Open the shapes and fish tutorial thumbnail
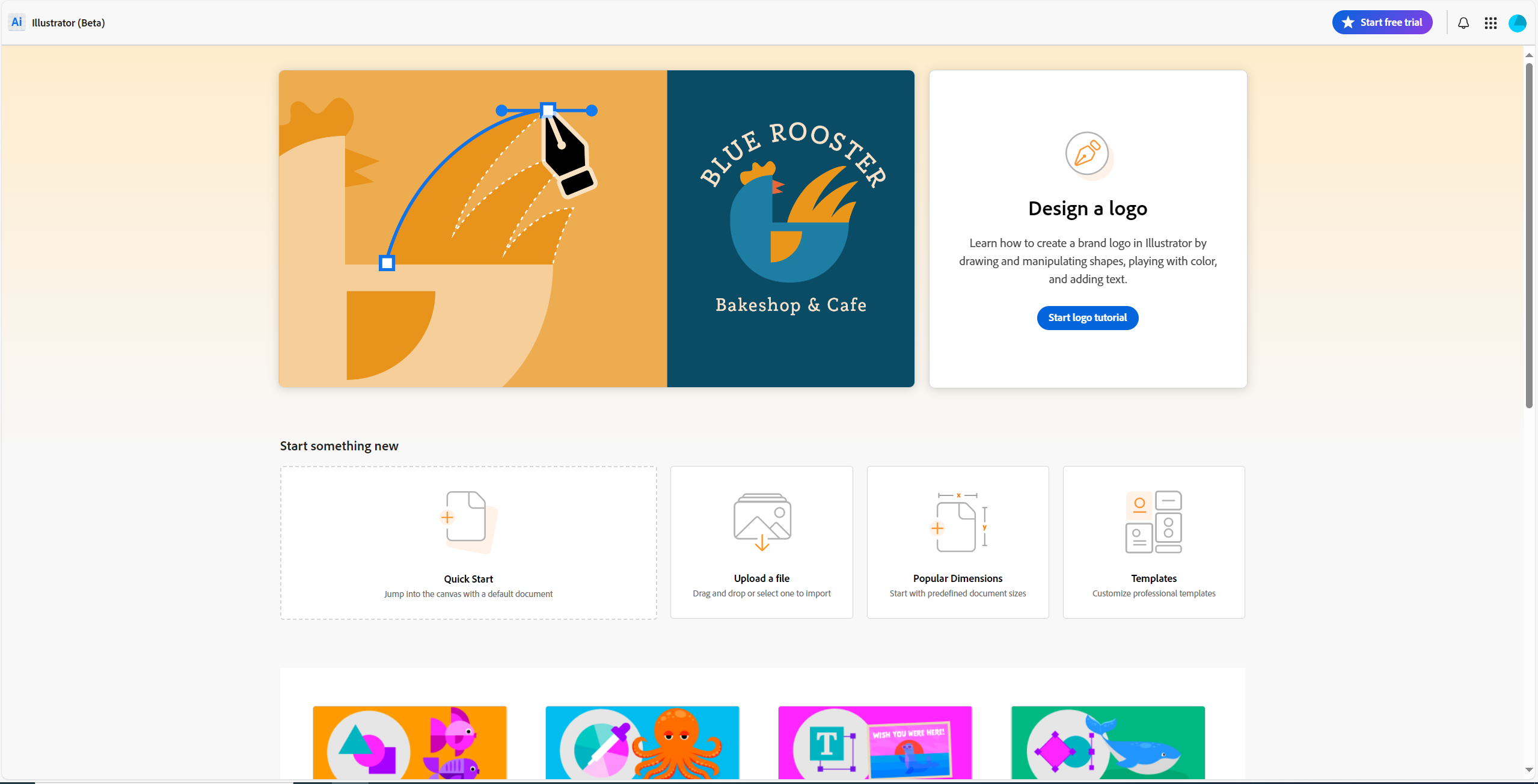Screen dimensions: 1538x784 click(409, 743)
